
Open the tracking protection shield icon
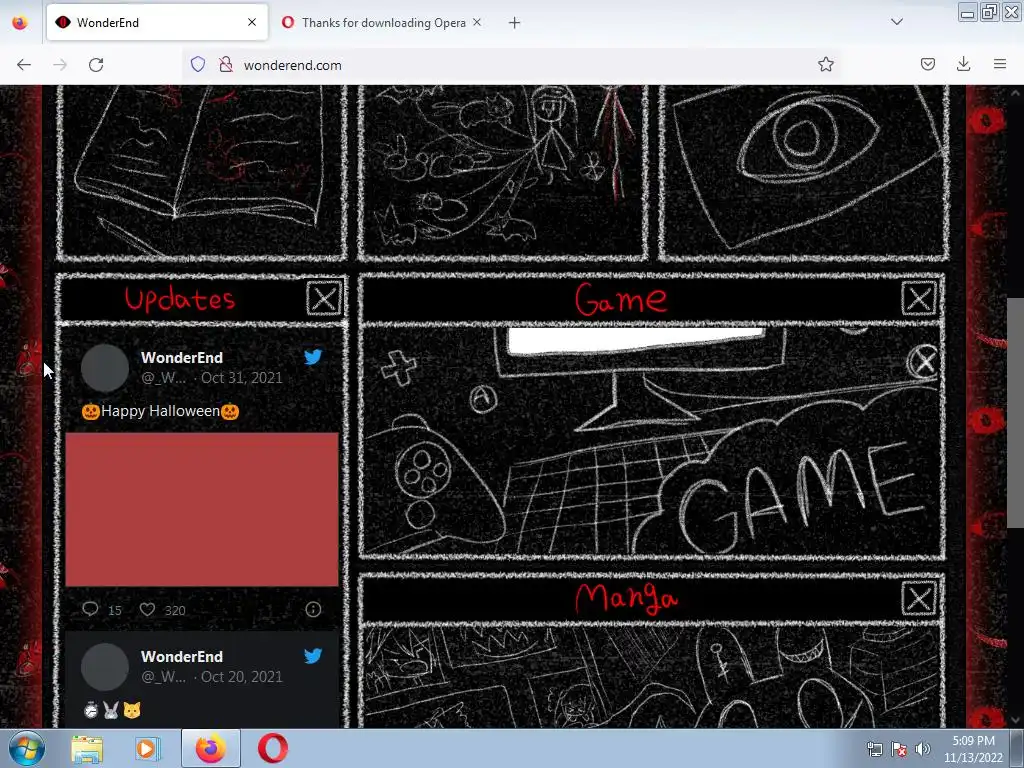coord(198,64)
